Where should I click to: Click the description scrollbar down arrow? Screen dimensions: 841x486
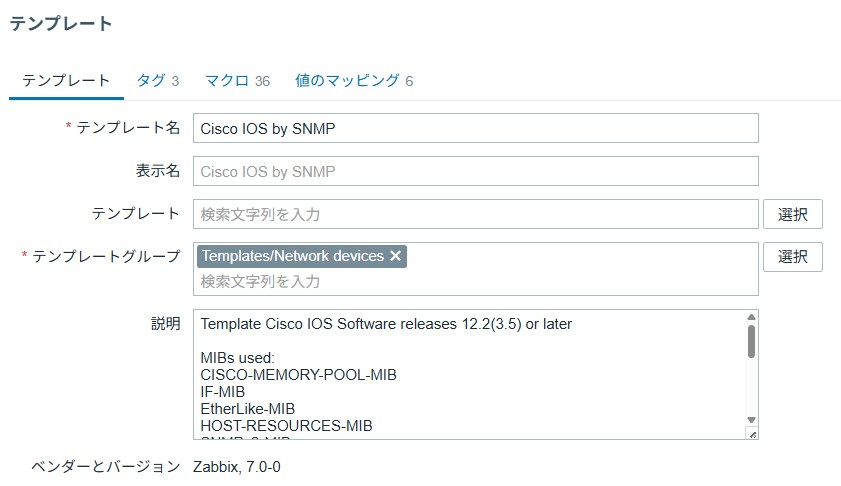coord(751,420)
